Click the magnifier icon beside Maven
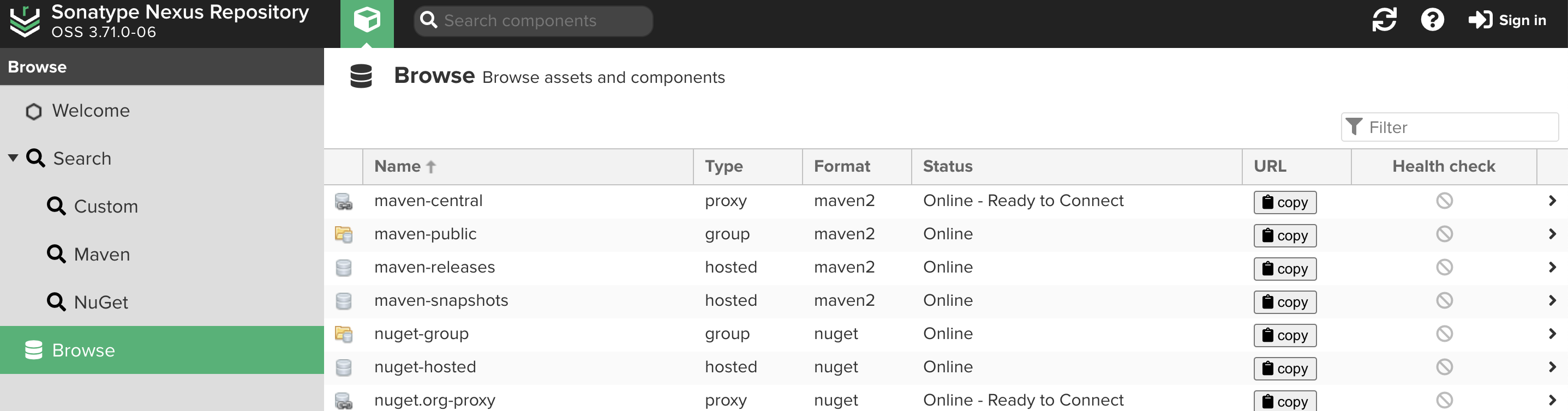This screenshot has width=1568, height=411. coord(56,254)
